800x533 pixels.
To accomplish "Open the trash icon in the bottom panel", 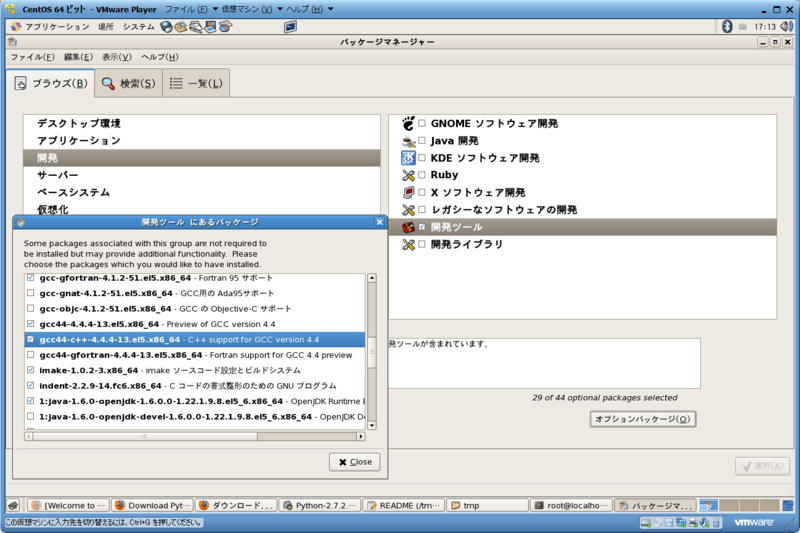I will [x=788, y=505].
